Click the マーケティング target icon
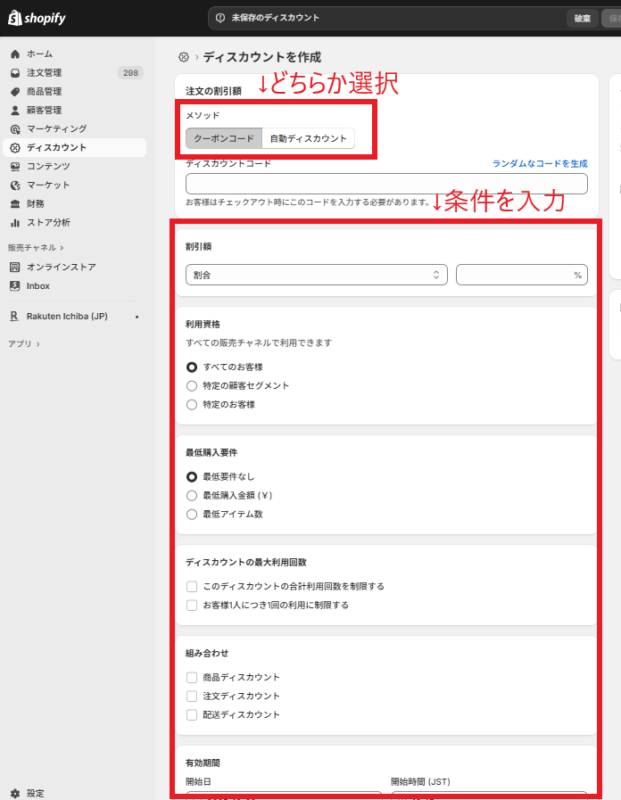621x800 pixels. pyautogui.click(x=15, y=129)
